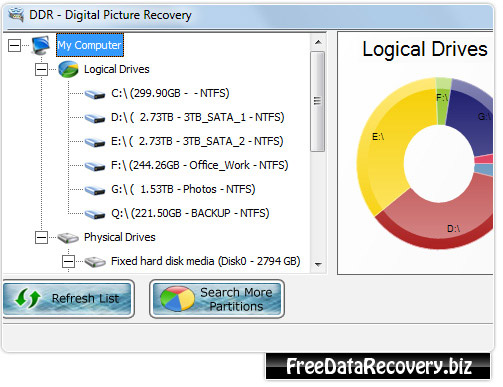
Task: Select the E:\ 3TB_SATA_2 drive entry
Action: [x=197, y=141]
